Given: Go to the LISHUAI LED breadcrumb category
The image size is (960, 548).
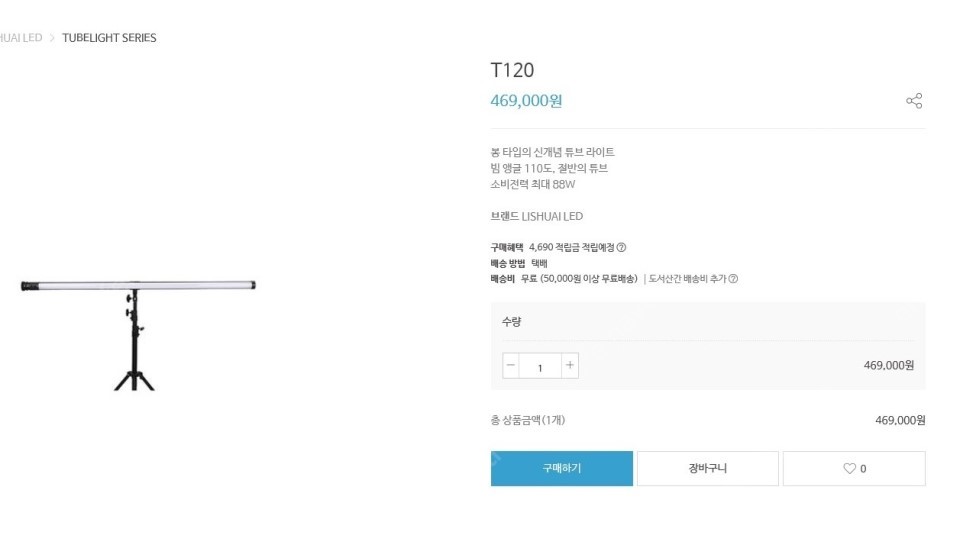Looking at the screenshot, I should coord(20,38).
